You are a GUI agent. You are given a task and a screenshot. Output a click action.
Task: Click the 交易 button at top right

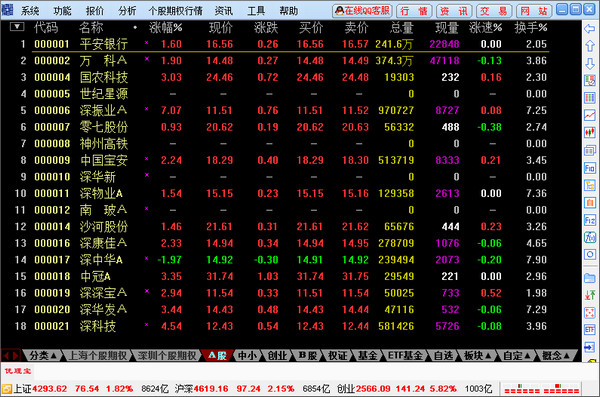point(494,11)
